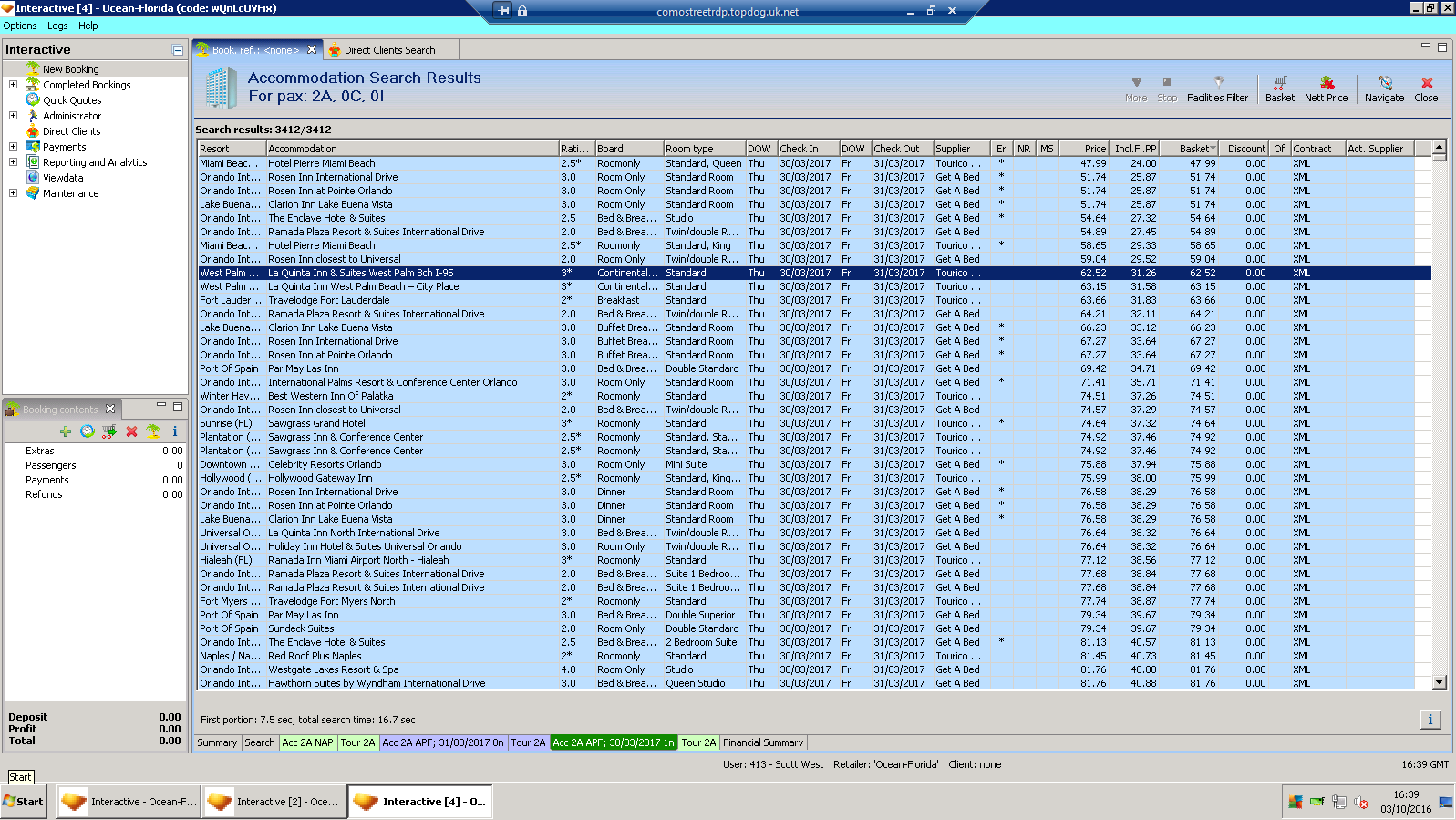This screenshot has width=1456, height=820.
Task: Switch to Interactive [2] taskbar window
Action: click(x=274, y=802)
